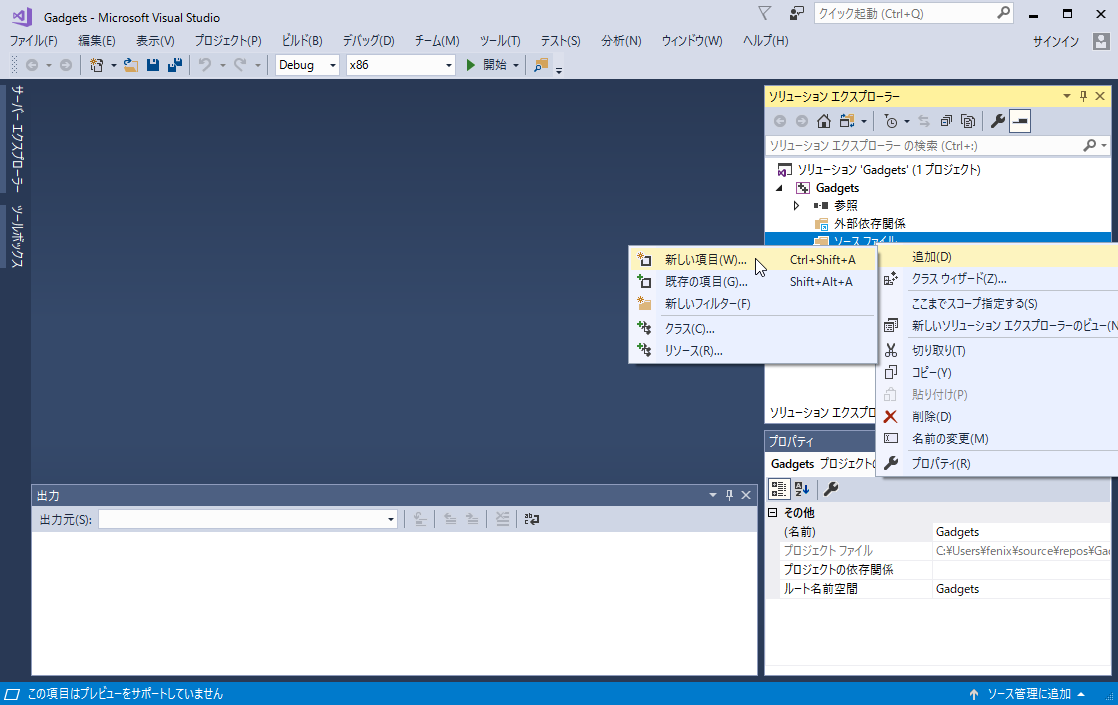Select リソース(R)... in the submenu
The image size is (1118, 705).
753,351
